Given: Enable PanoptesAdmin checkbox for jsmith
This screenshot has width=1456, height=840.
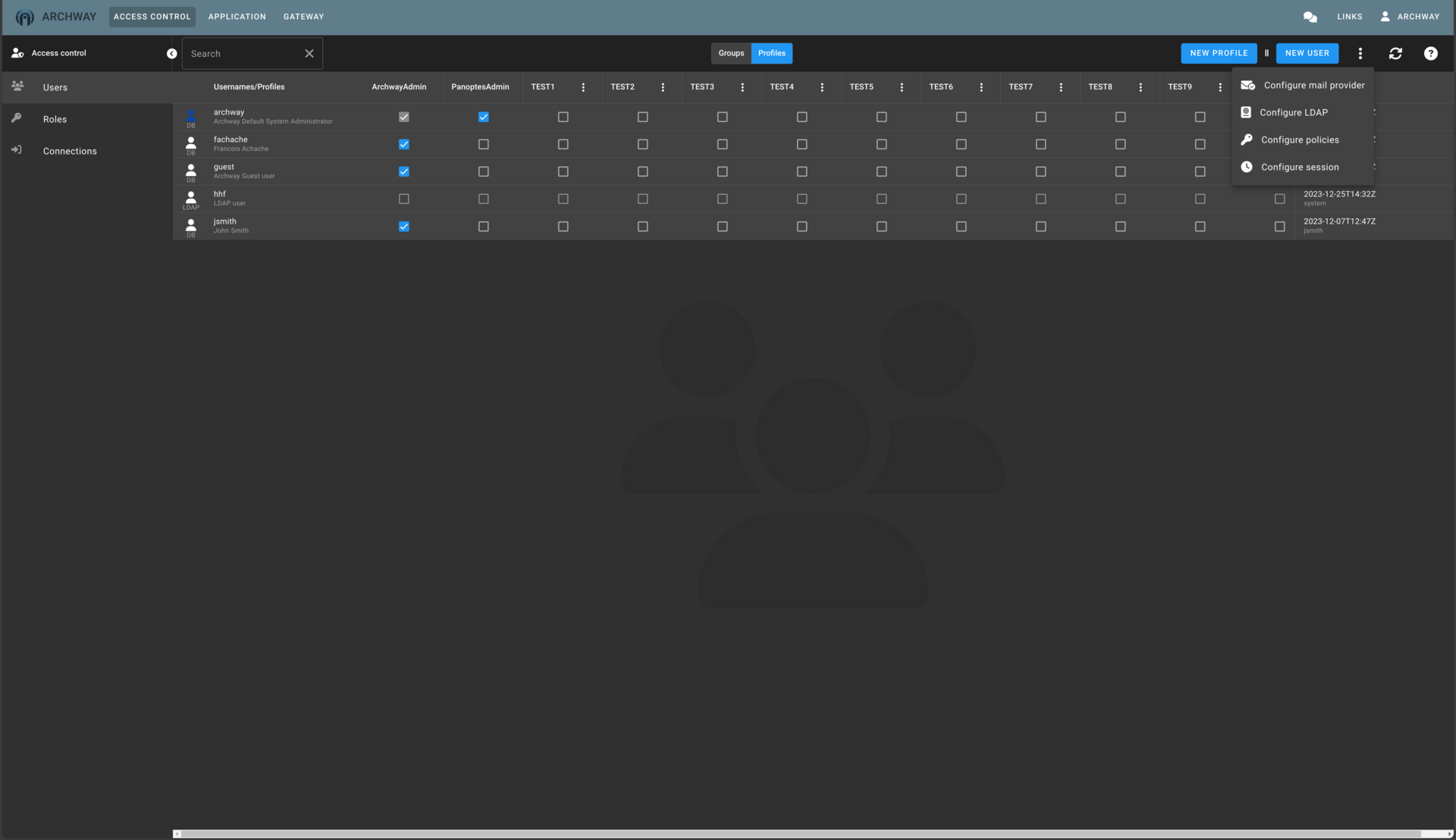Looking at the screenshot, I should (483, 226).
